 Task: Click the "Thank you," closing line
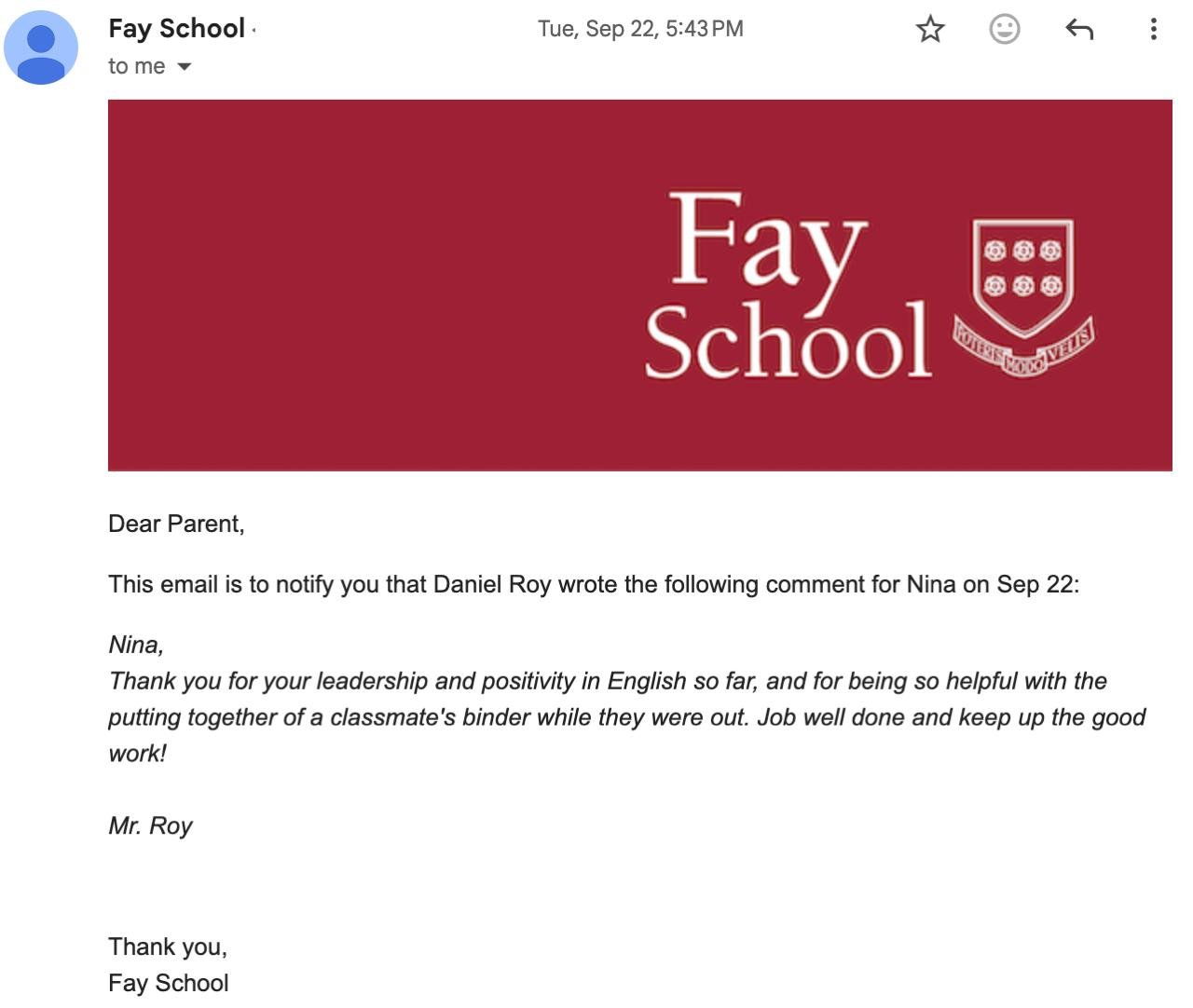coord(168,947)
